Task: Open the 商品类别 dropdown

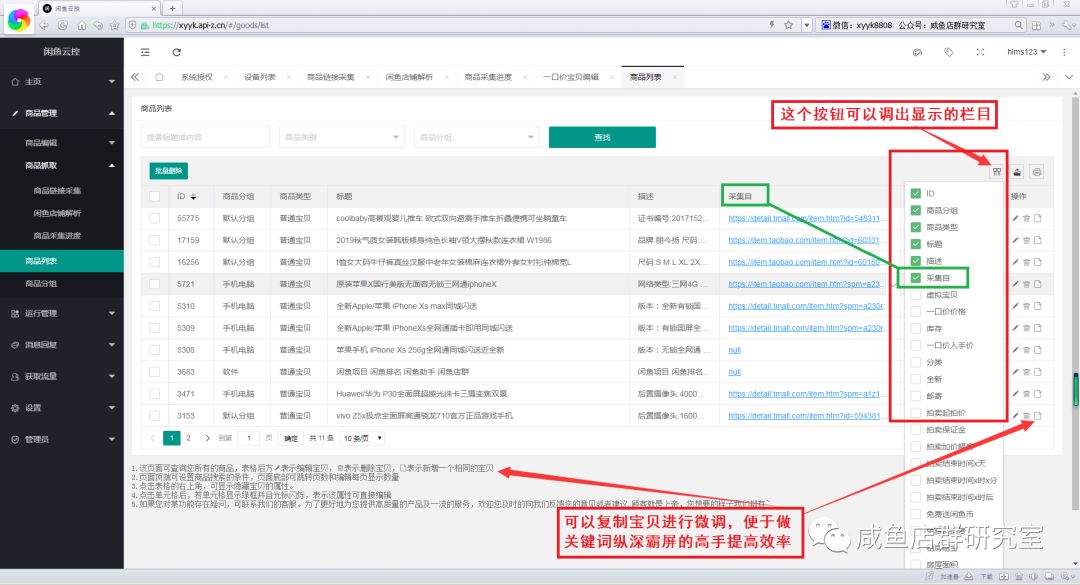Action: (339, 137)
